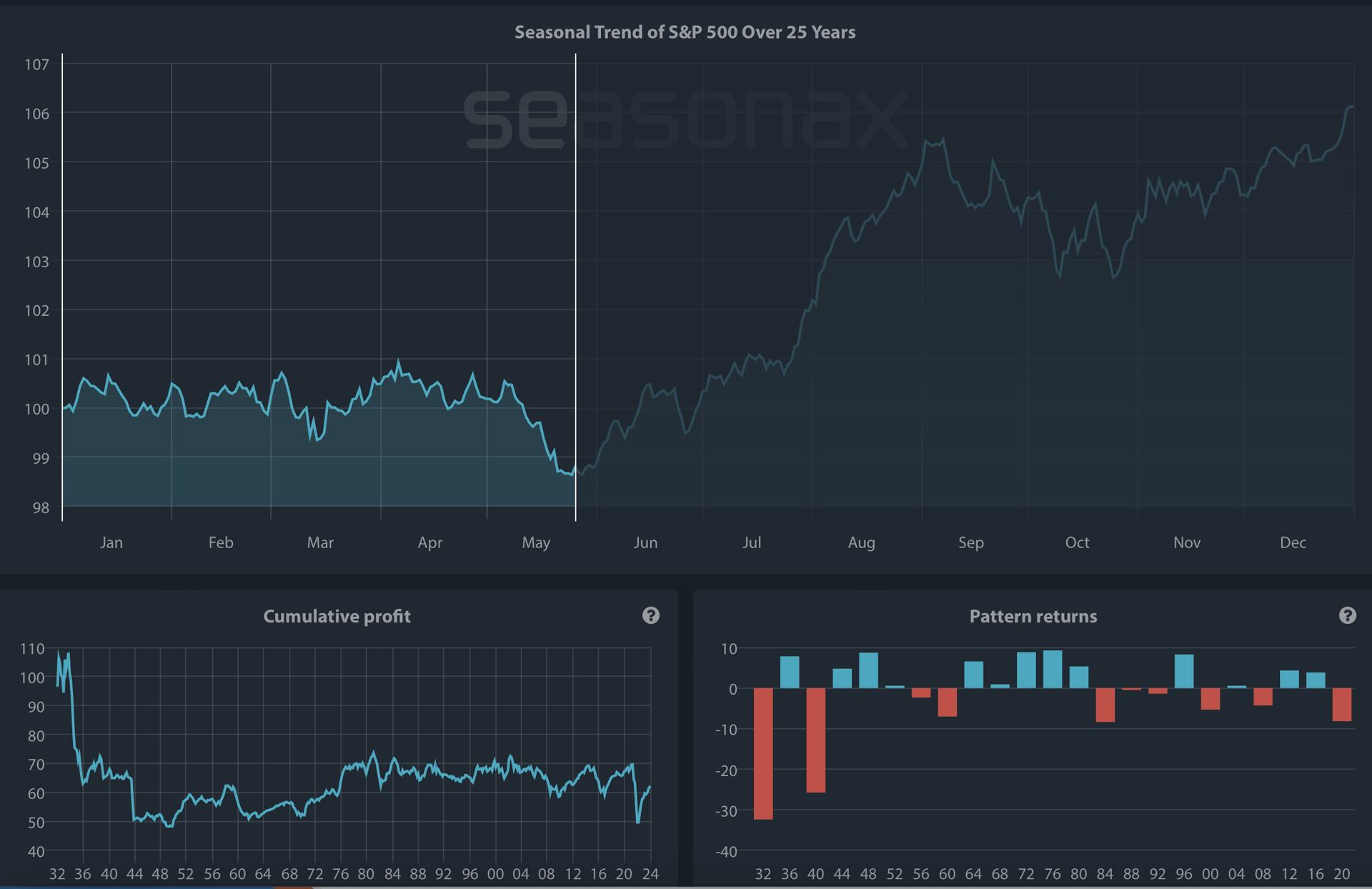The image size is (1372, 889).
Task: Click the 102 value on seasonal chart axis
Action: (36, 310)
